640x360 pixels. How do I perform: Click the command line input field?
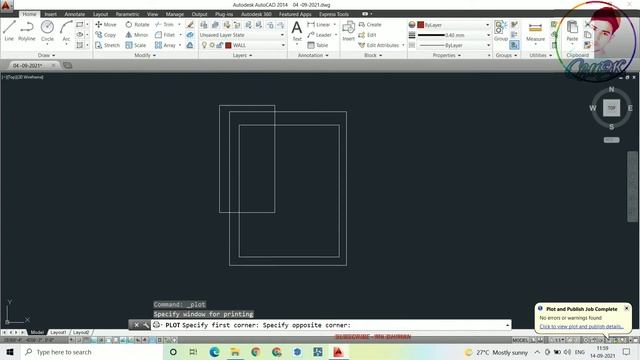point(331,325)
